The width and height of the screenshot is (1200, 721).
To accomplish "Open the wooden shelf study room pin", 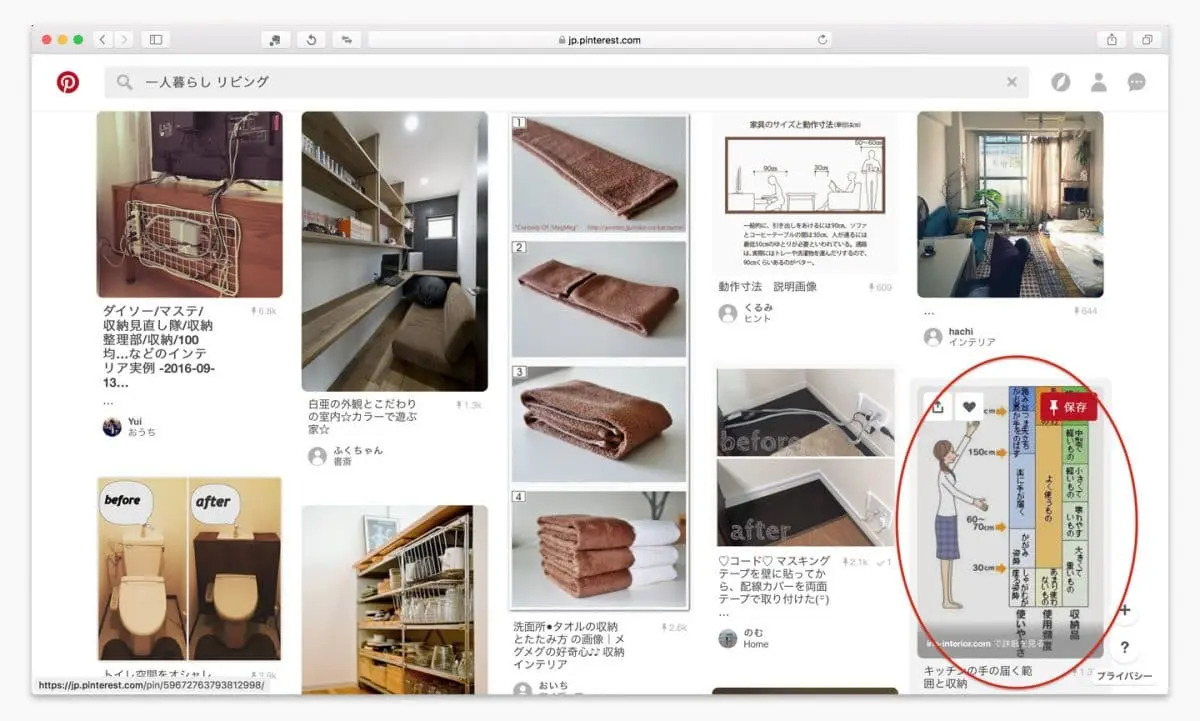I will pyautogui.click(x=395, y=251).
